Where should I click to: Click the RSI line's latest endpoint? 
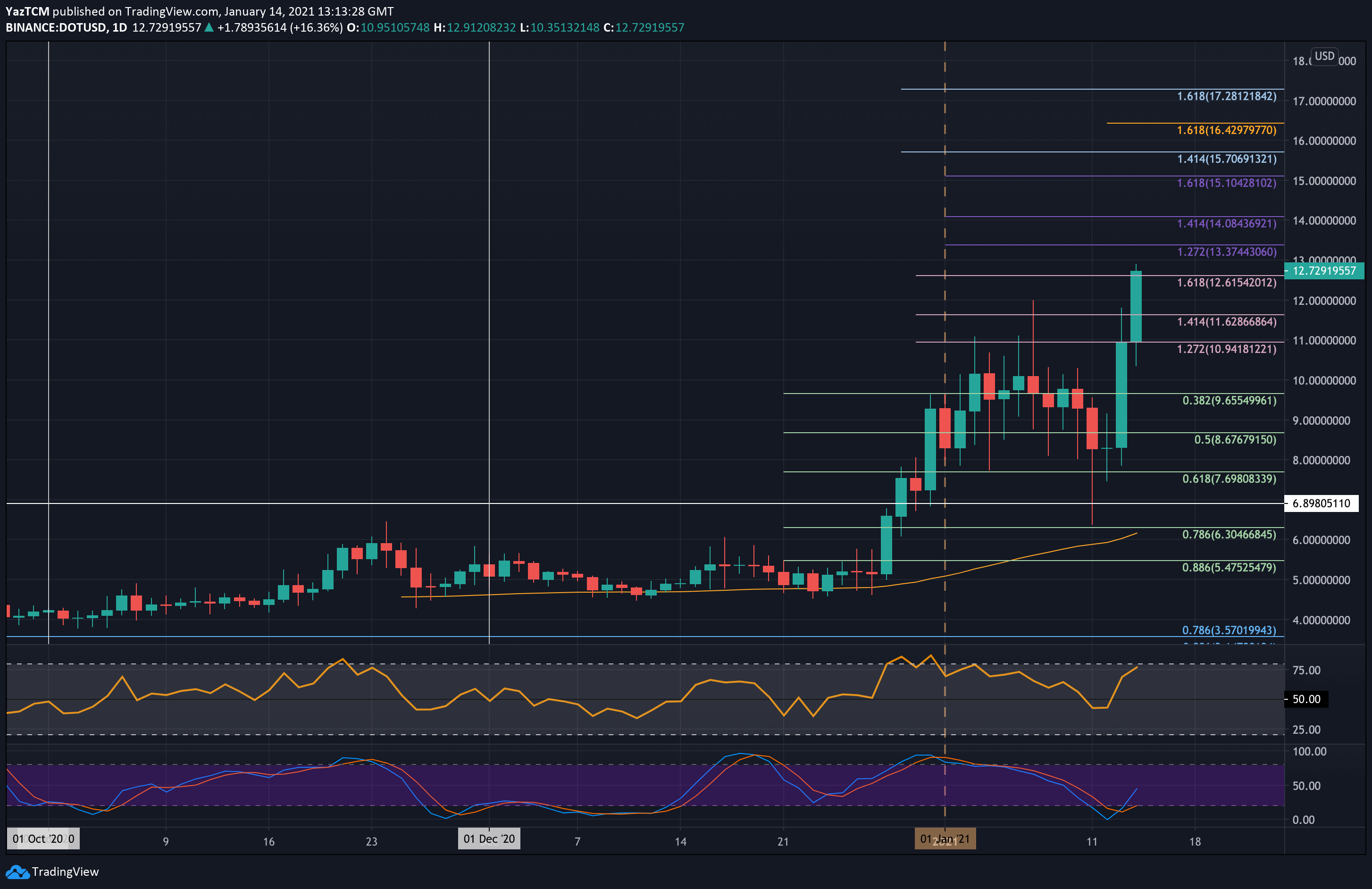pyautogui.click(x=1137, y=667)
